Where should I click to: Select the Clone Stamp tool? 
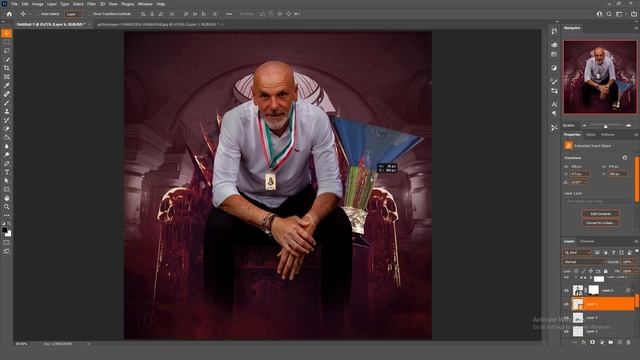7,111
